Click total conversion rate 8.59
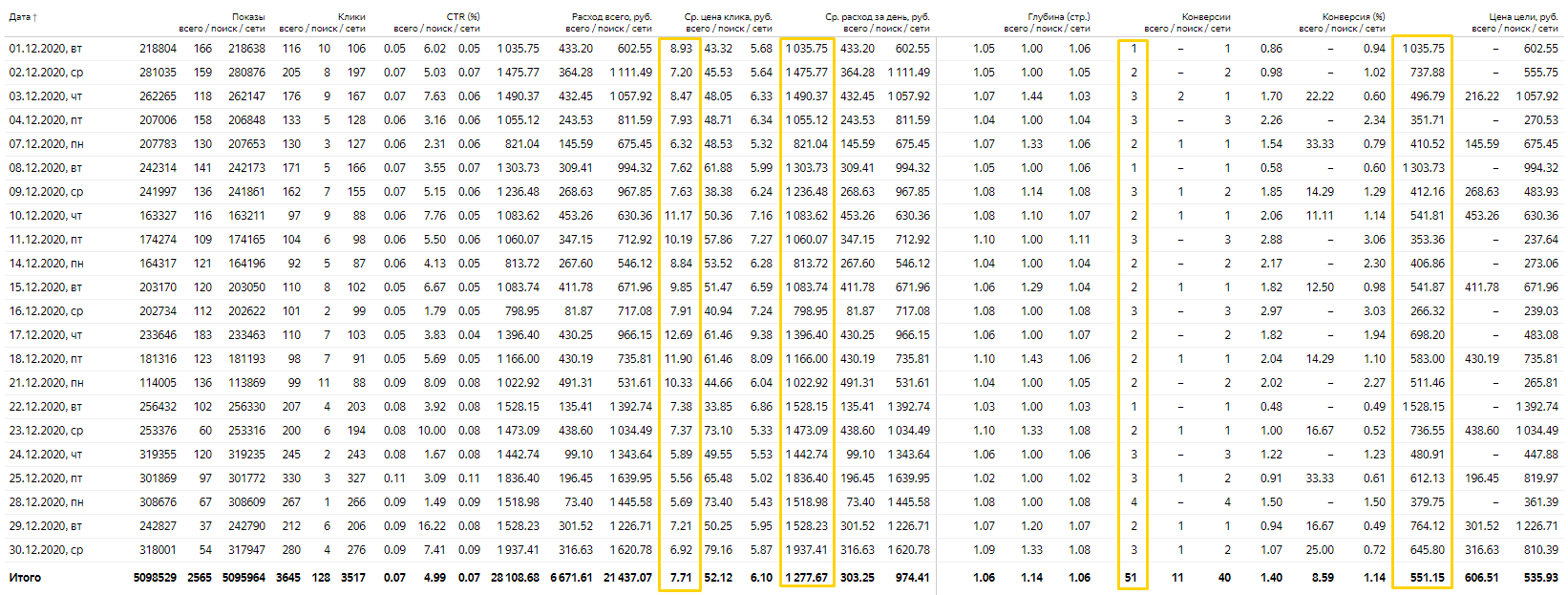Screen dimensions: 1568x595 point(1323,577)
